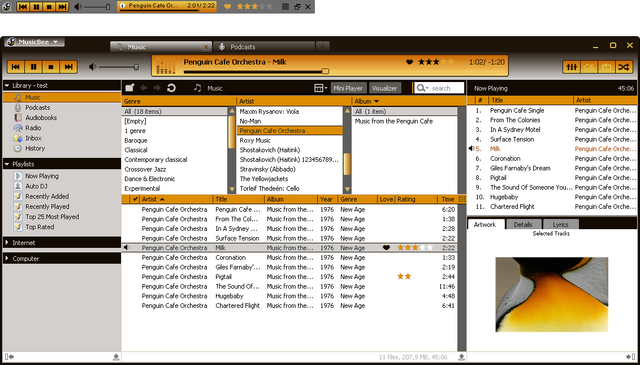Open the Auto DJ playlist
The width and height of the screenshot is (640, 365).
[x=36, y=186]
